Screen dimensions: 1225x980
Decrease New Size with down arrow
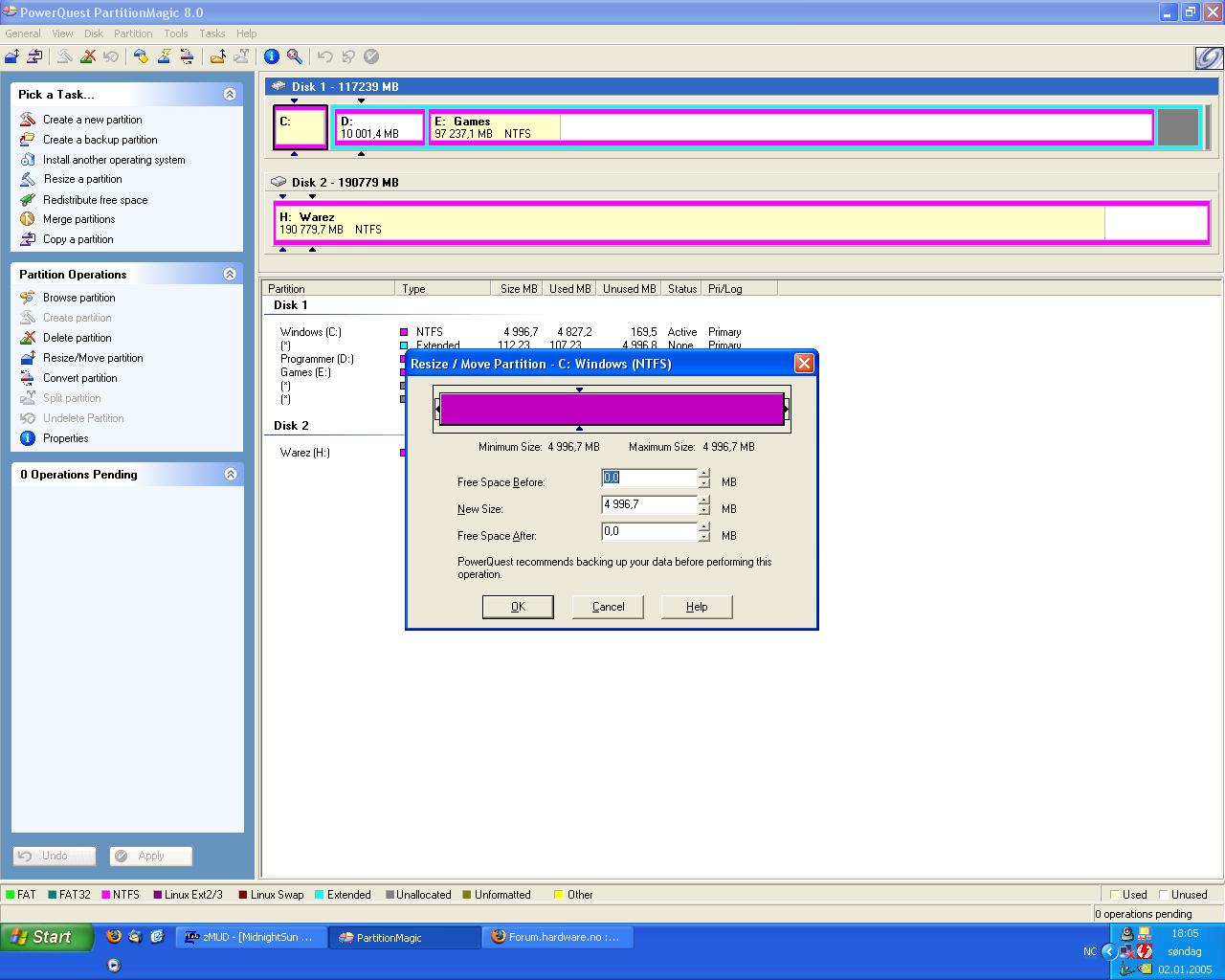(x=704, y=510)
